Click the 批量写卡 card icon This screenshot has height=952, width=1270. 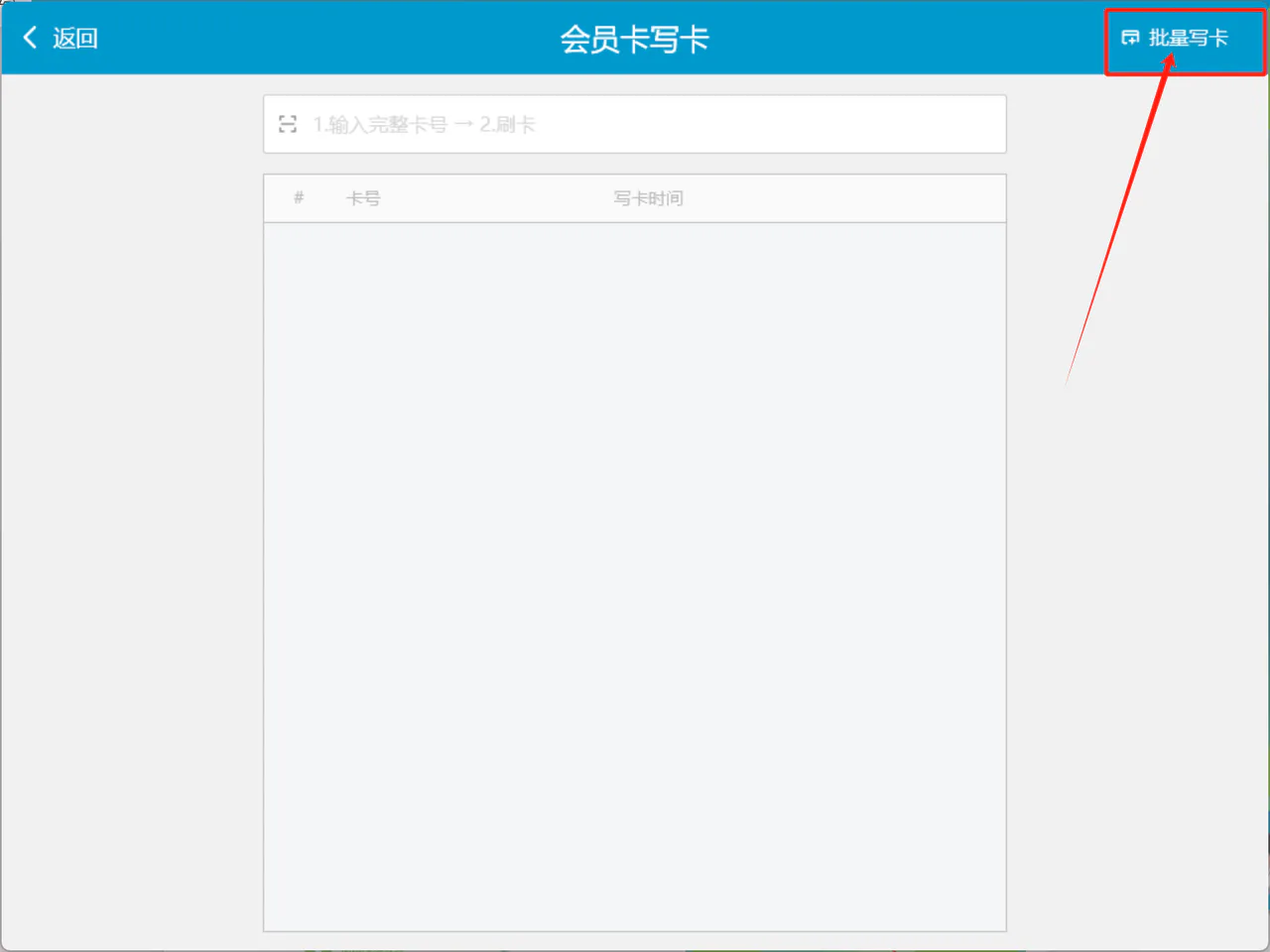tap(1130, 38)
